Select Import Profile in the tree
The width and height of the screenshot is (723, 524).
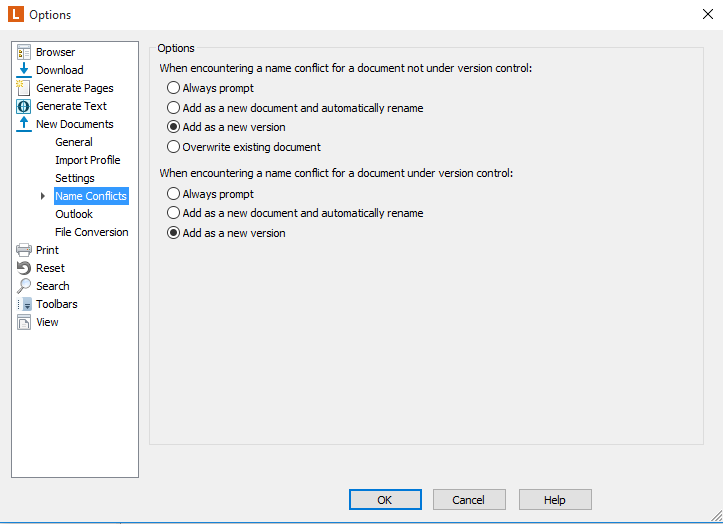[x=88, y=160]
